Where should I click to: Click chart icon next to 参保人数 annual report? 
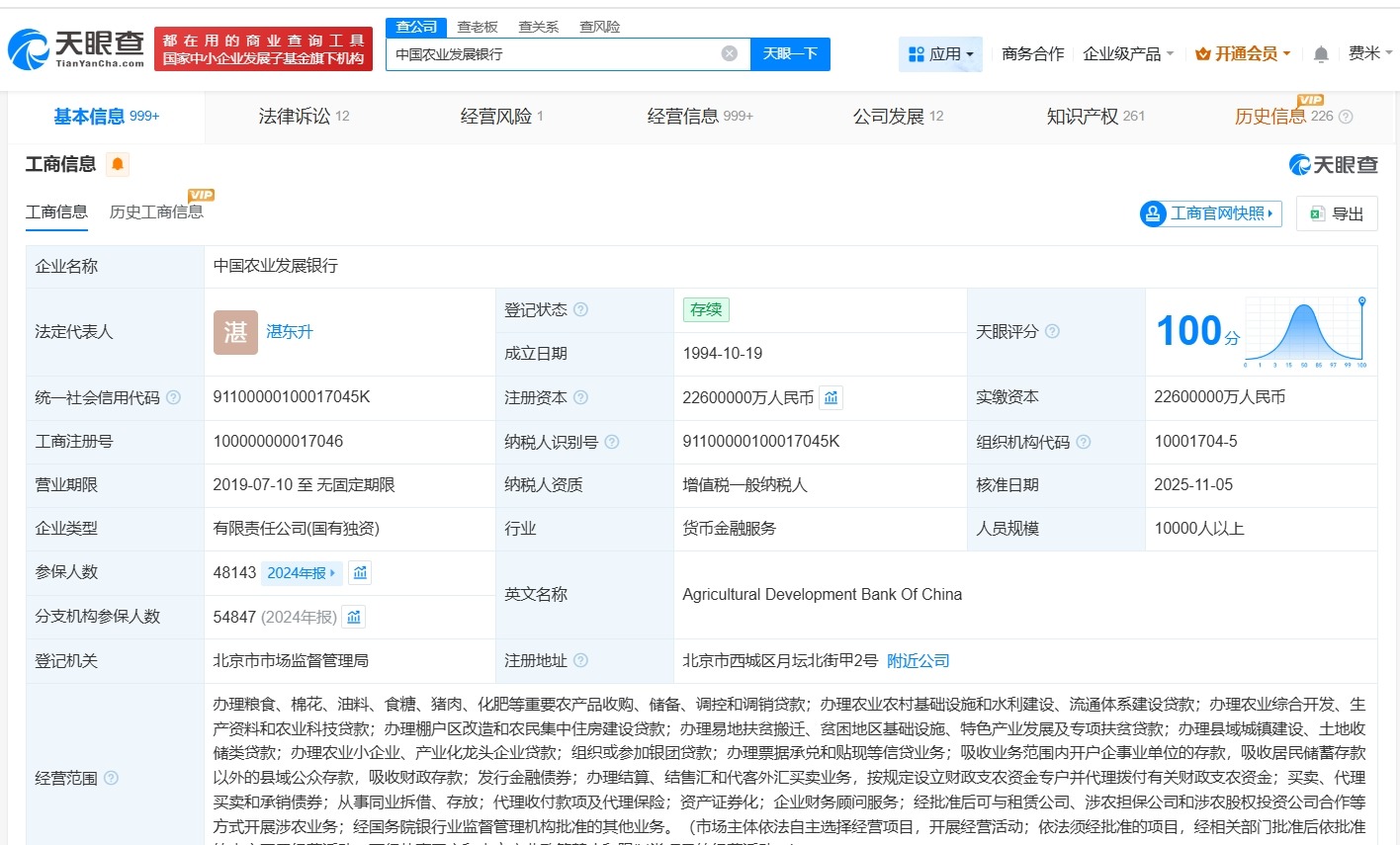[359, 572]
